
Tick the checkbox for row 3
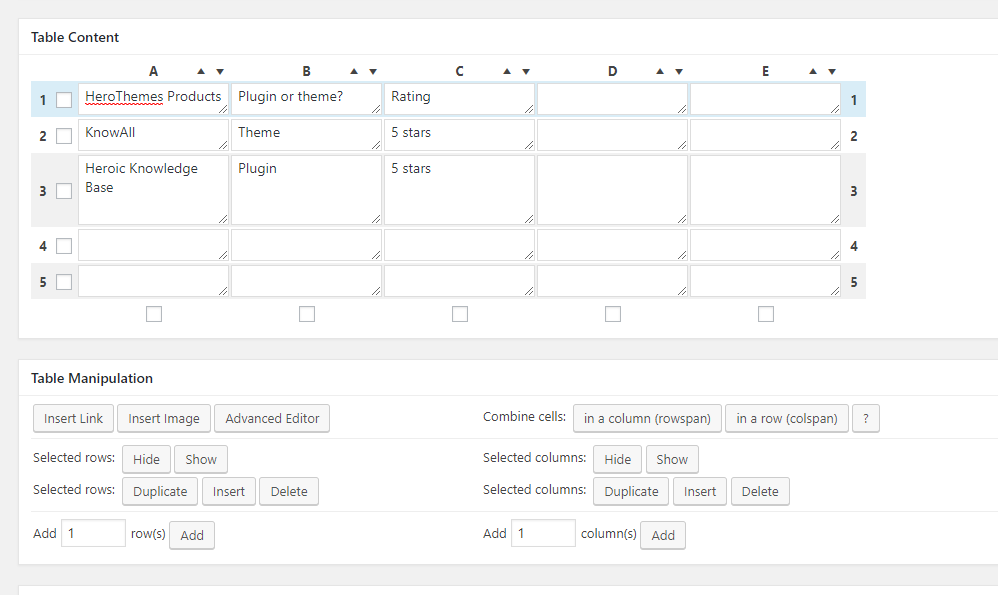pos(64,191)
